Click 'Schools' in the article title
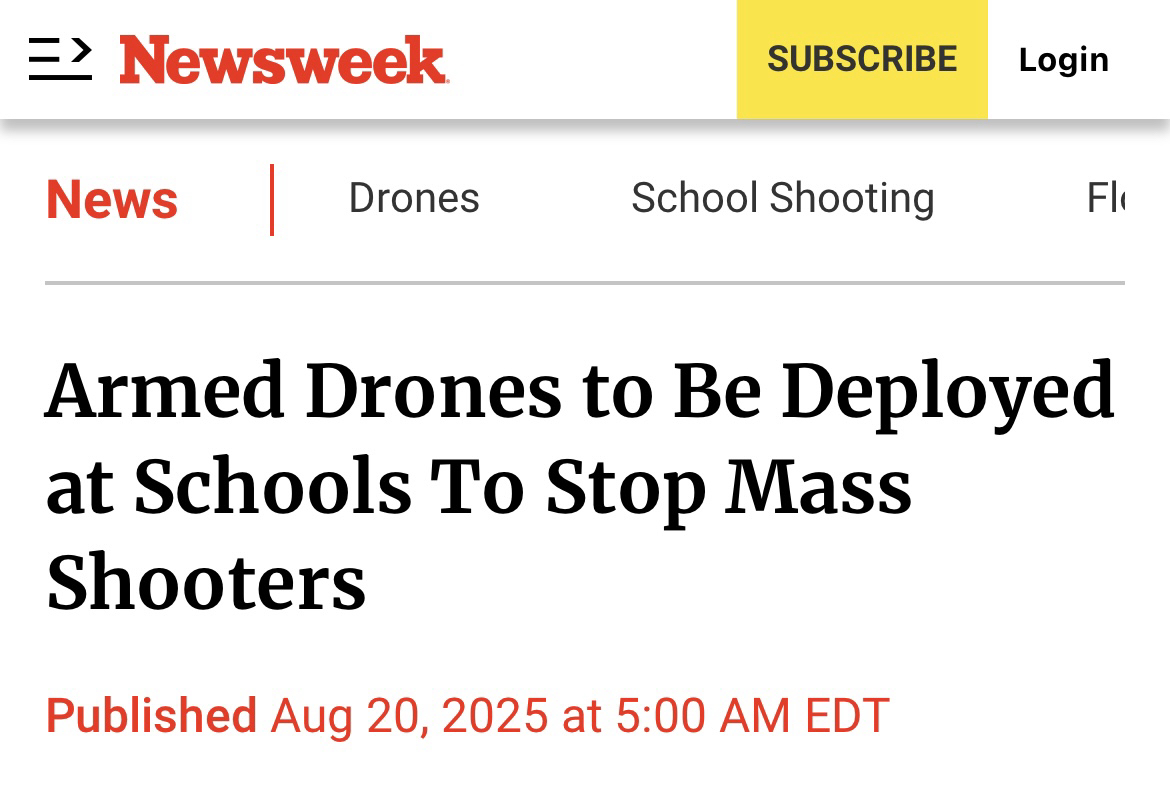This screenshot has width=1170, height=803. tap(272, 487)
